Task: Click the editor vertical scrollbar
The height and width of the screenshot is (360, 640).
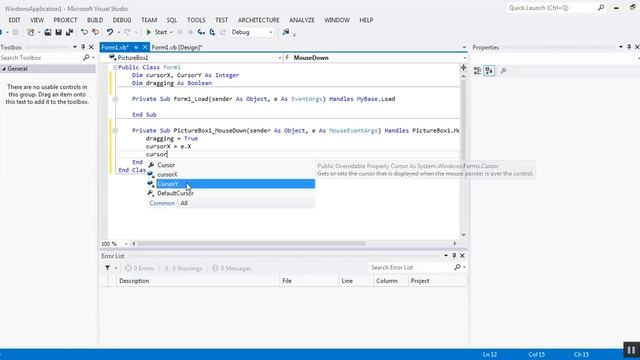Action: tap(463, 156)
